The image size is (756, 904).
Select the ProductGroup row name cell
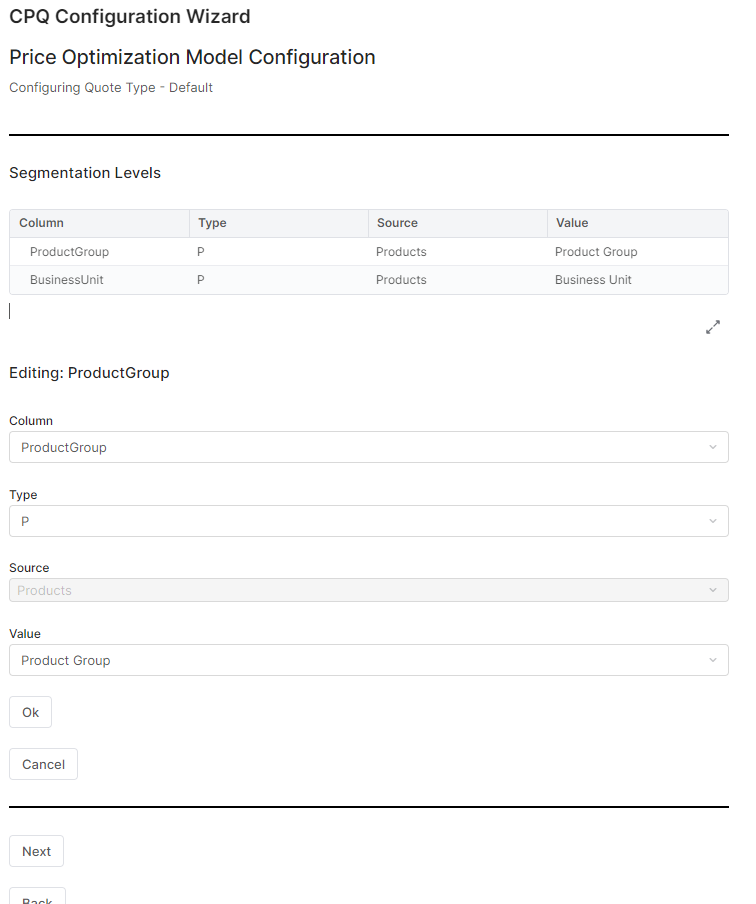[69, 252]
